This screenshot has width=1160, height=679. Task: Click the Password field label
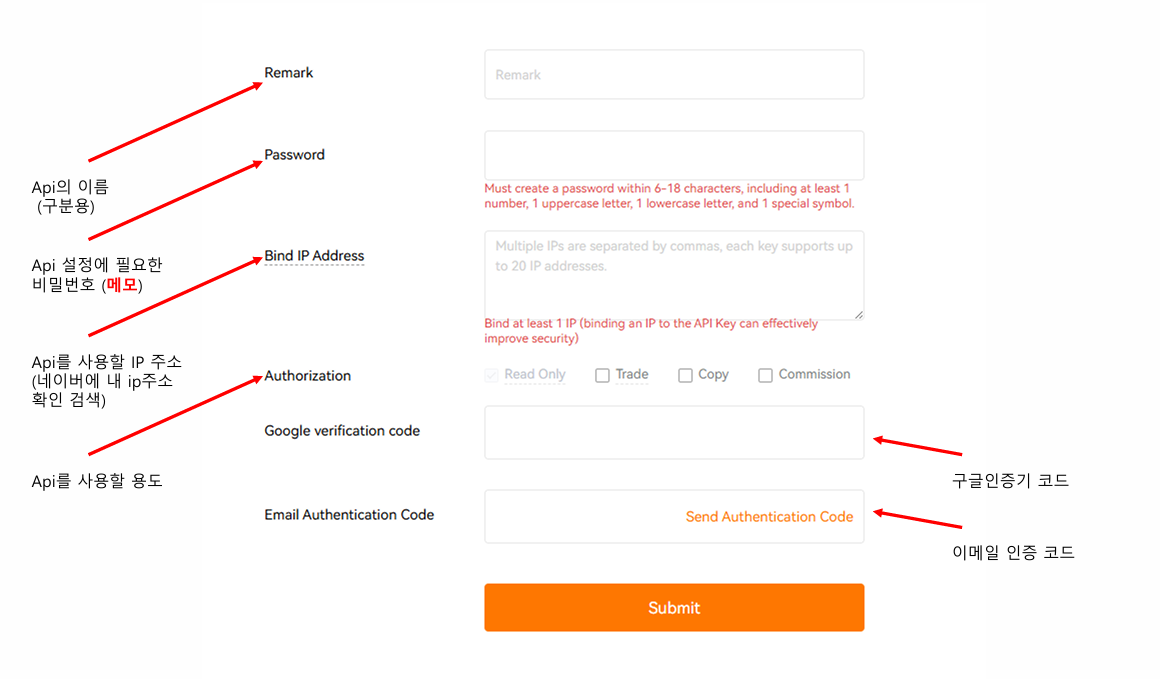tap(294, 155)
